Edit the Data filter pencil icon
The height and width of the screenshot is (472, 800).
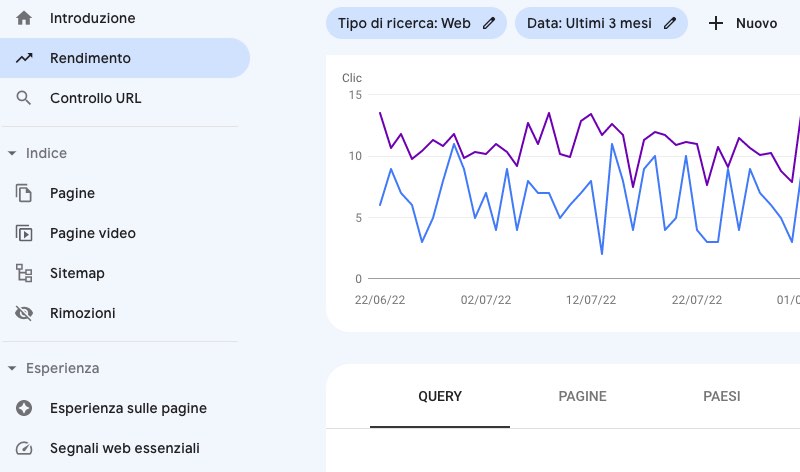(x=669, y=23)
